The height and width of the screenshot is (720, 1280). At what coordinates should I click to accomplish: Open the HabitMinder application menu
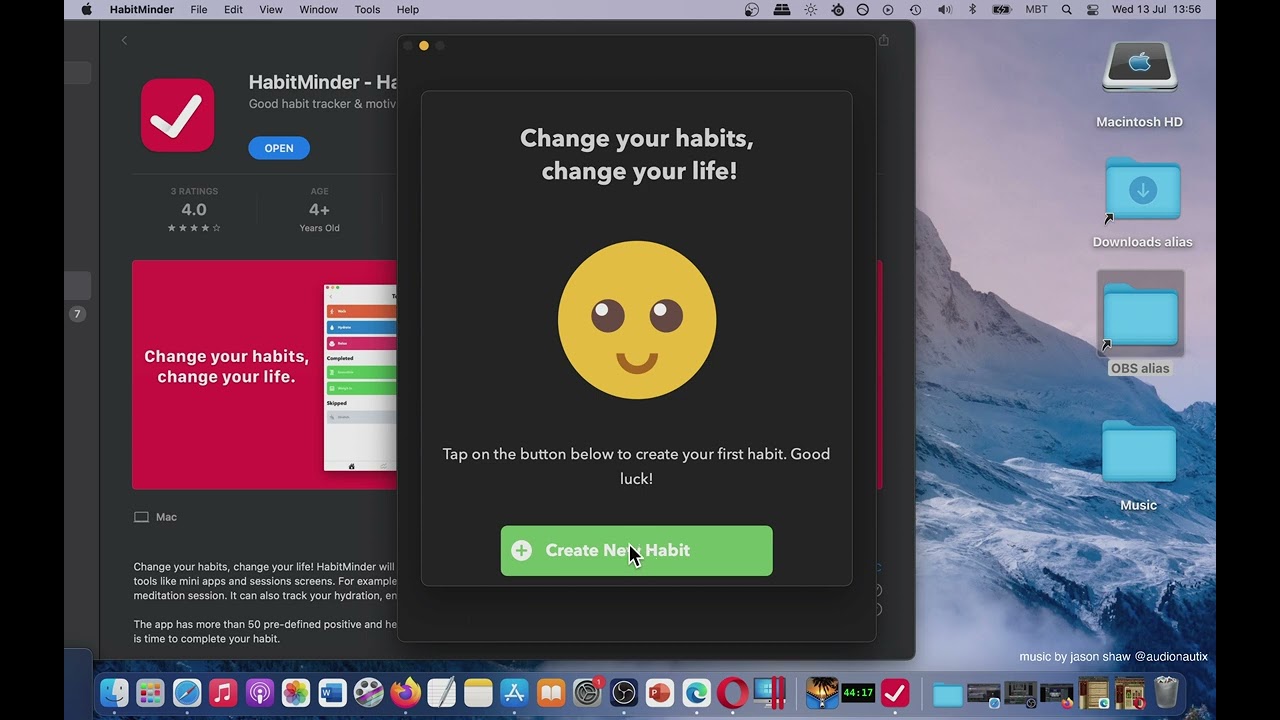[141, 9]
